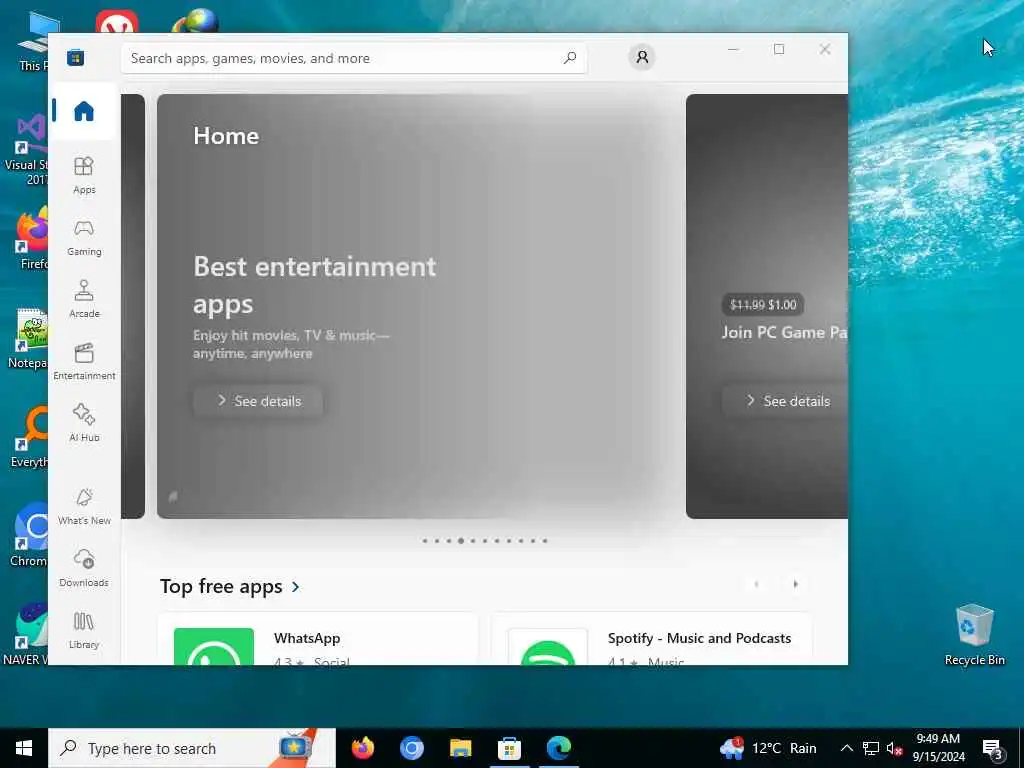Select the Firefox desktop shortcut
Viewport: 1024px width, 768px height.
(x=33, y=239)
